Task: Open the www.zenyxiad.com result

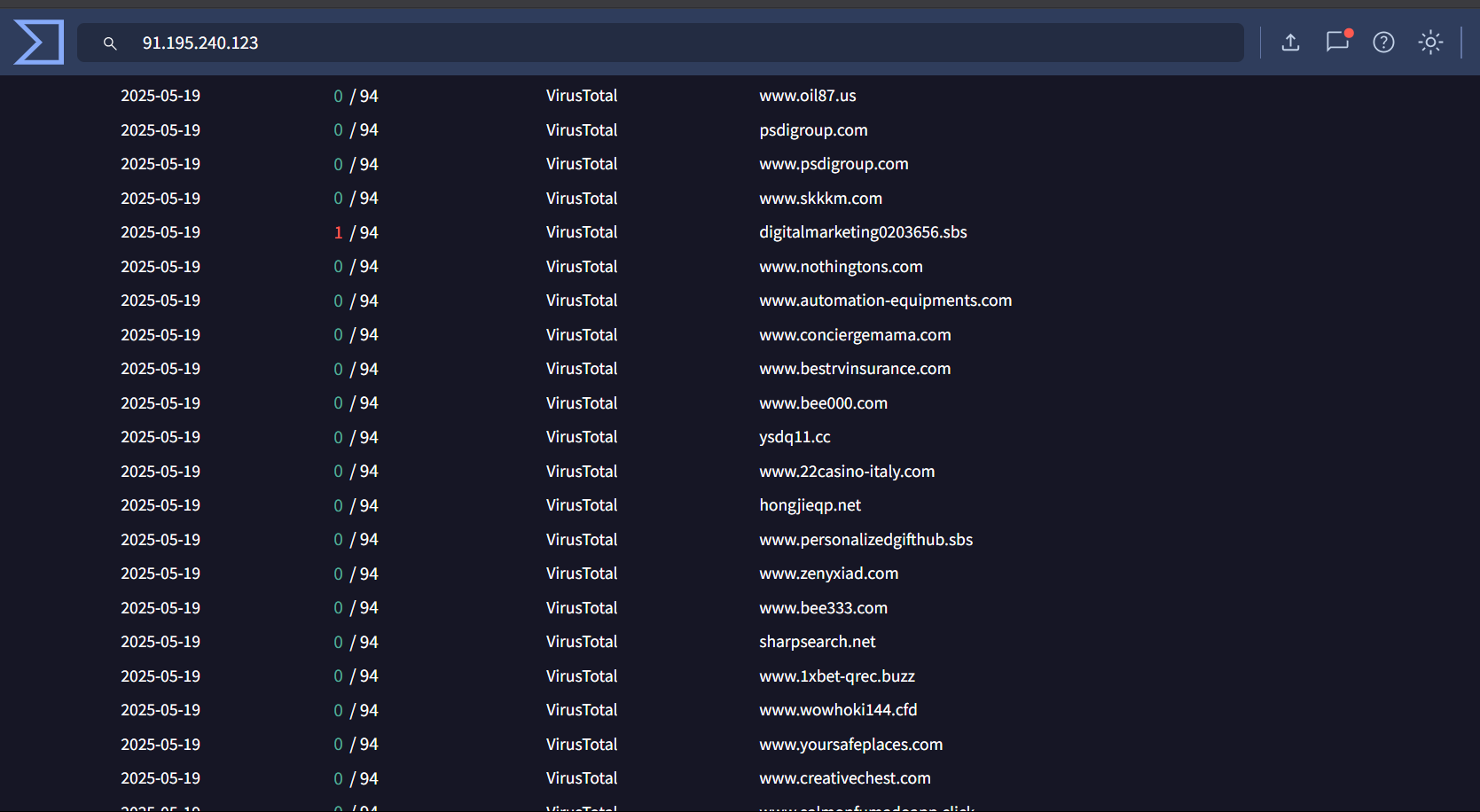Action: click(x=828, y=574)
